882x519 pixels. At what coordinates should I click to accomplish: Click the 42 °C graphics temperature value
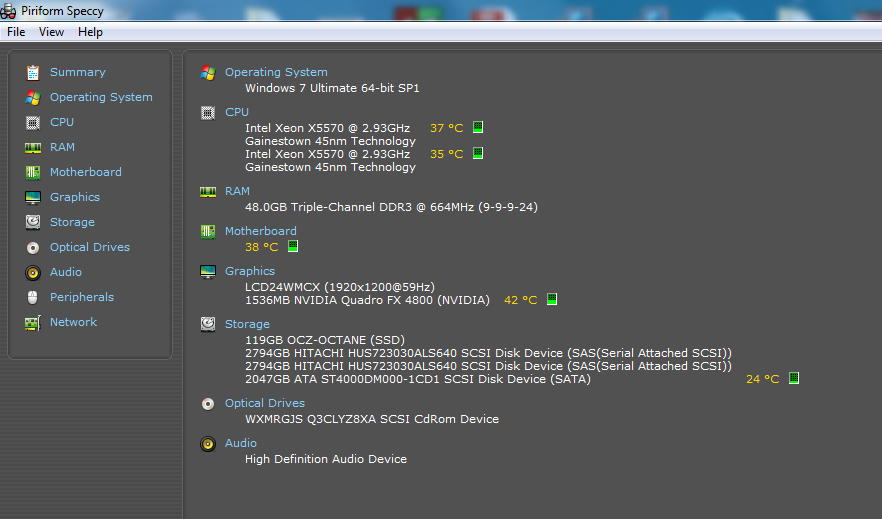(520, 300)
